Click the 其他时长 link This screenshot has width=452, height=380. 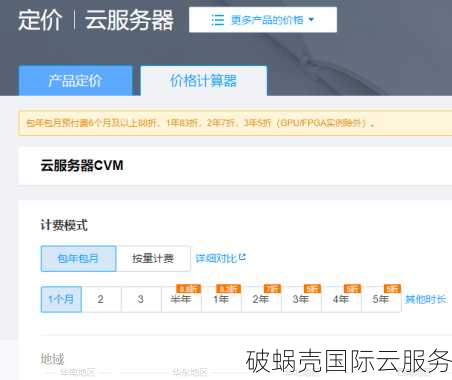(426, 299)
